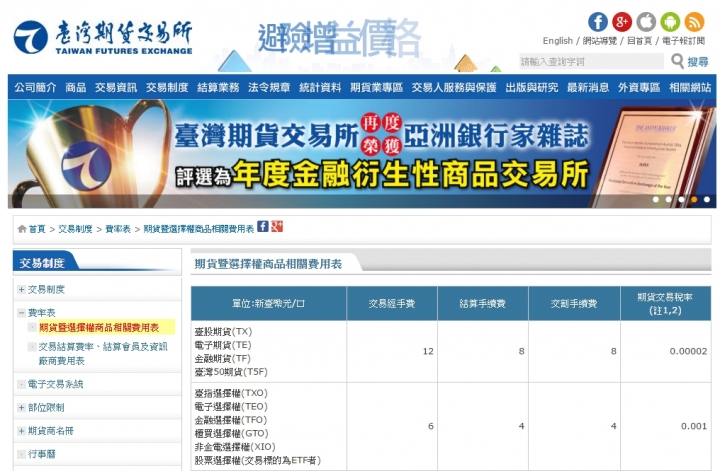This screenshot has height=471, width=720.
Task: Open the Facebook icon in header
Action: [x=598, y=22]
